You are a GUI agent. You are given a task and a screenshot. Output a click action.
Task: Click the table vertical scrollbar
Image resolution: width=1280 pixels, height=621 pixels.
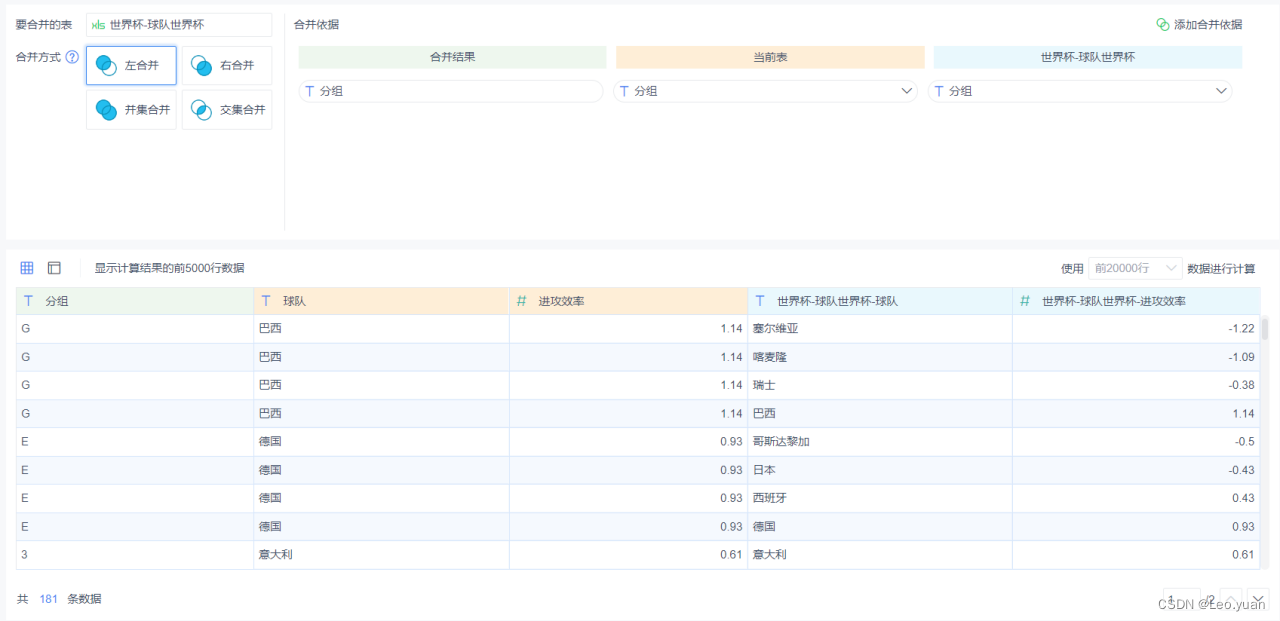1265,329
